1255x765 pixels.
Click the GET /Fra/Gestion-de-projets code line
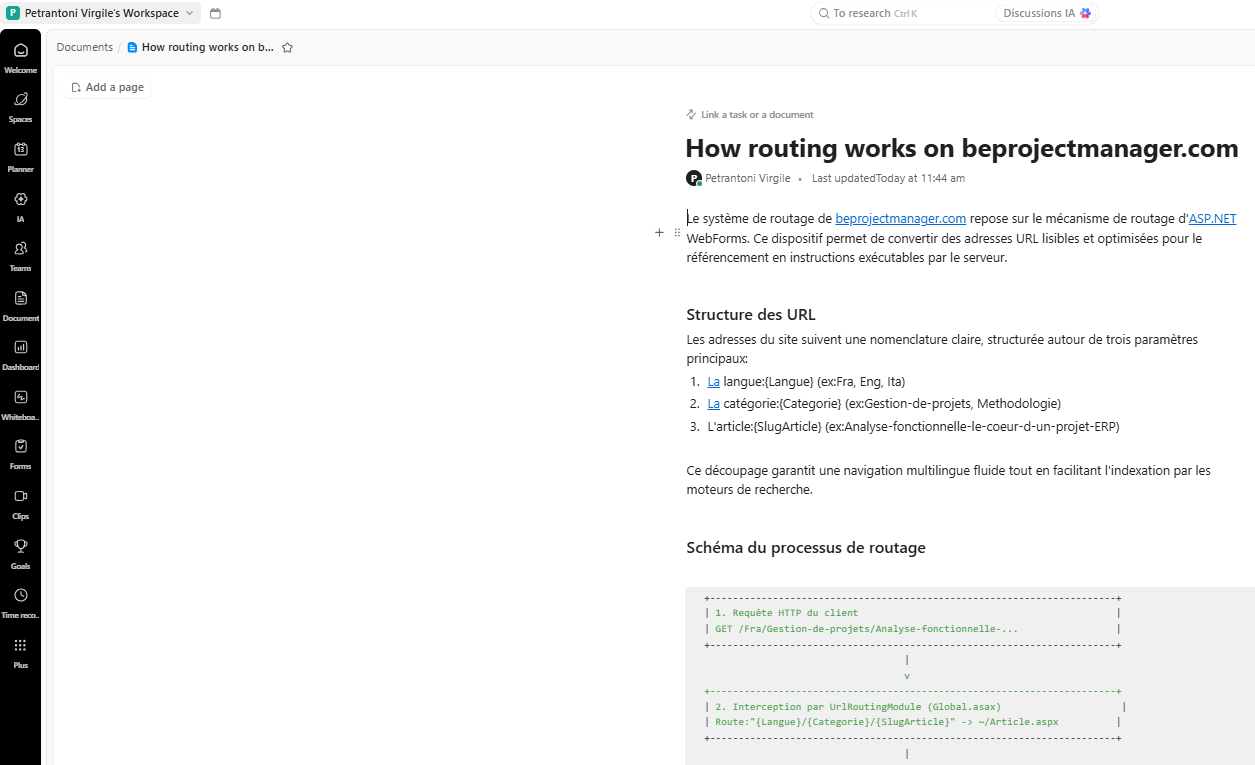[867, 628]
